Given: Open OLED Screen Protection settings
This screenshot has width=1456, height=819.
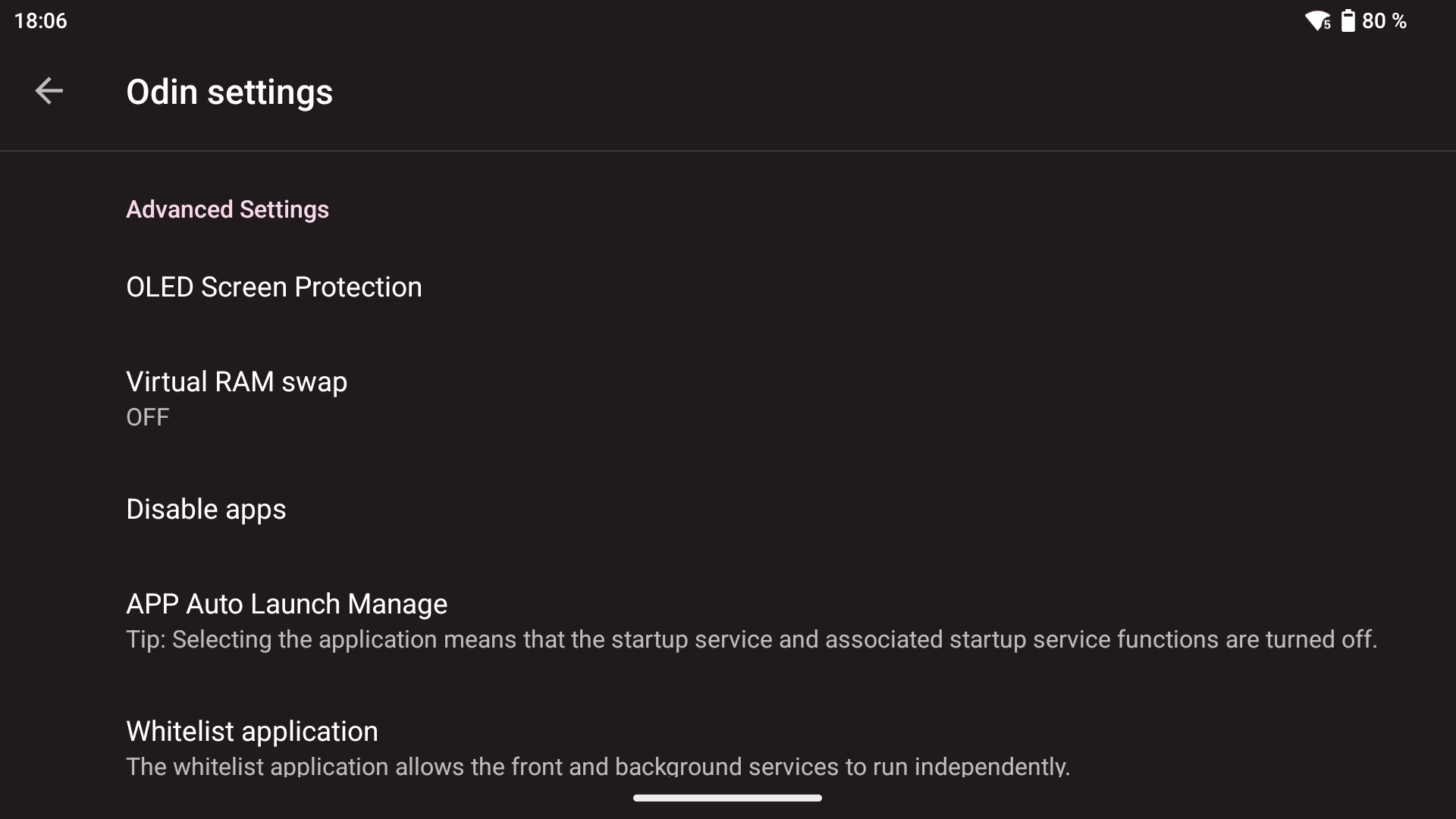Looking at the screenshot, I should pos(274,287).
